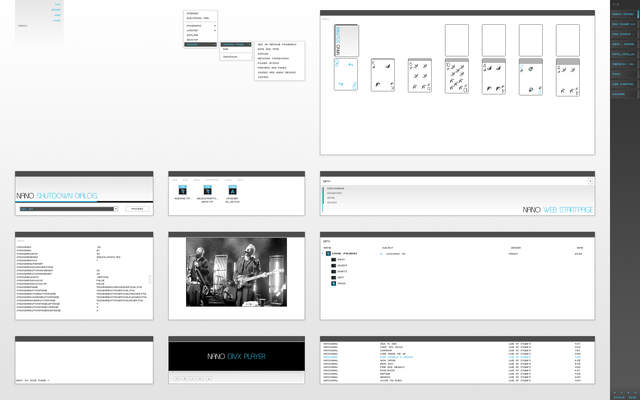This screenshot has width=640, height=400.
Task: Sort mail list by Sender column
Action: pos(516,248)
